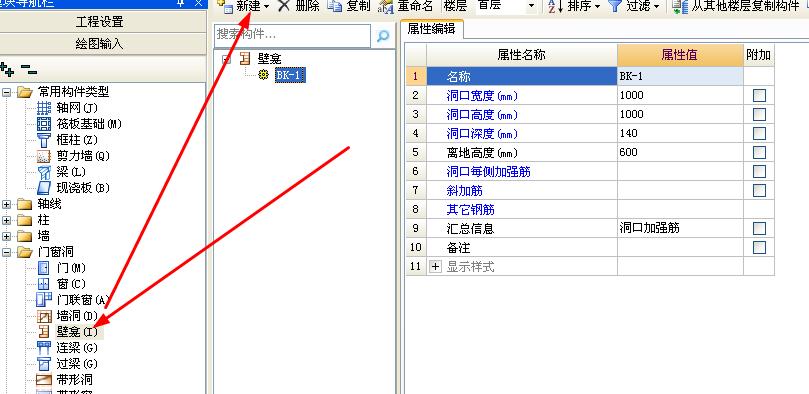Collapse the 壁龛 node in component tree

click(226, 59)
